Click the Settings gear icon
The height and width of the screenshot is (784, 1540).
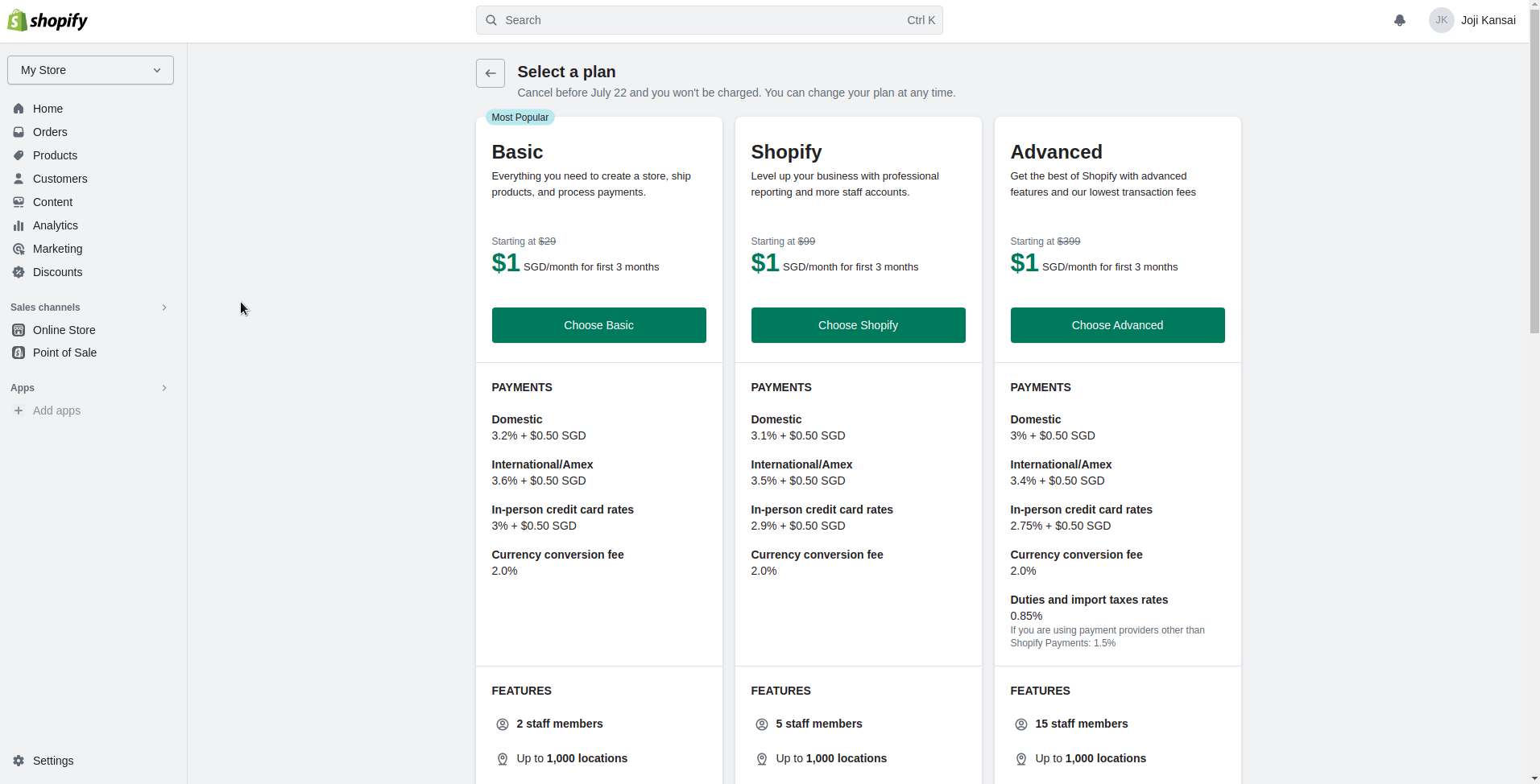tap(19, 761)
